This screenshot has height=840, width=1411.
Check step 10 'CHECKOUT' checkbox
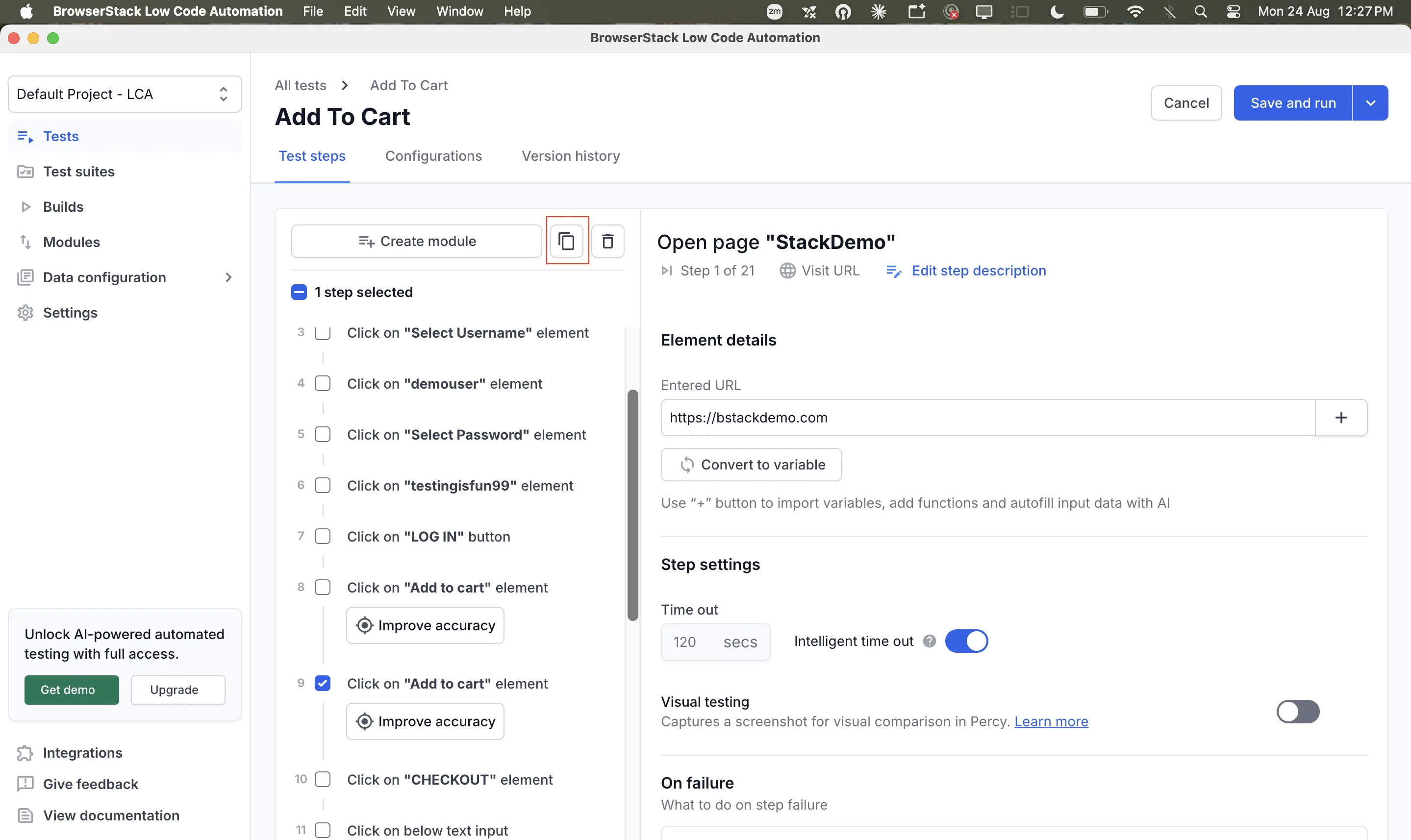323,779
